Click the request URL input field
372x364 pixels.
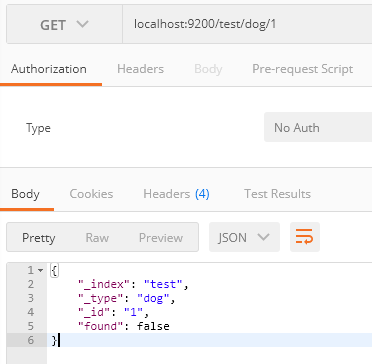247,25
